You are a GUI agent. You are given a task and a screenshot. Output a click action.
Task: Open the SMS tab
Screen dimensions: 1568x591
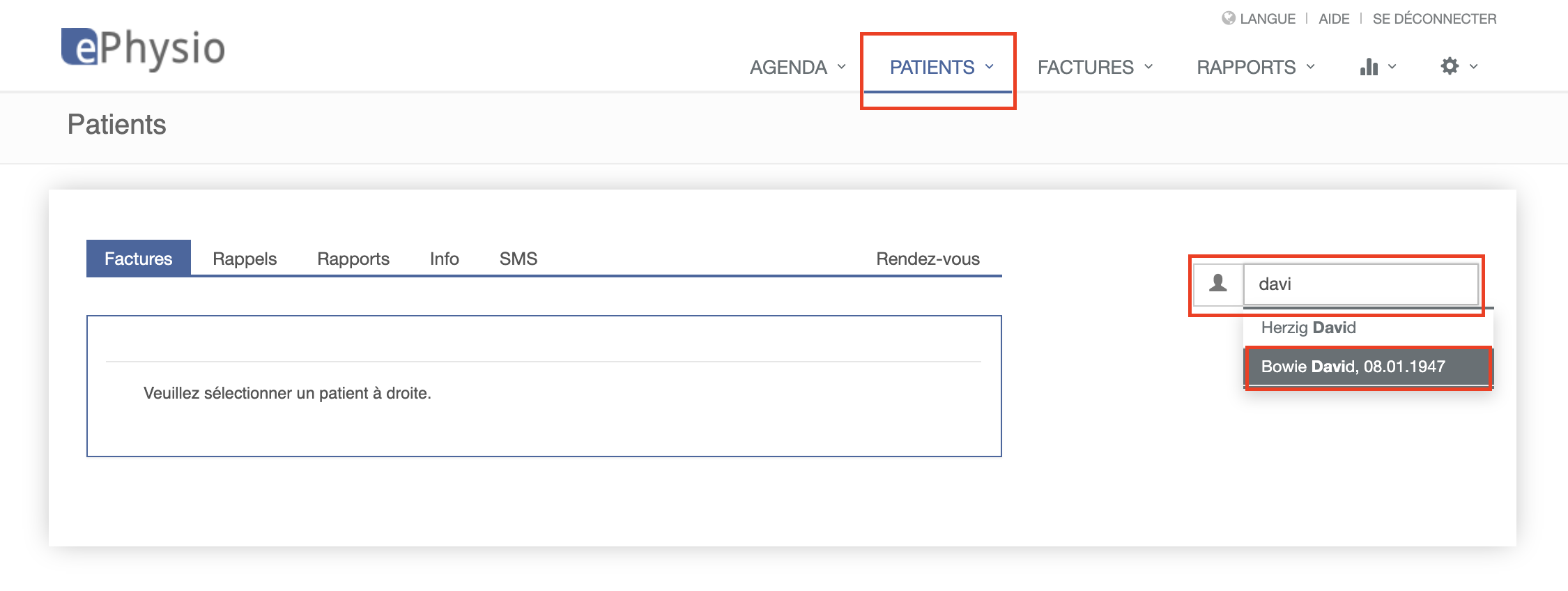(518, 259)
